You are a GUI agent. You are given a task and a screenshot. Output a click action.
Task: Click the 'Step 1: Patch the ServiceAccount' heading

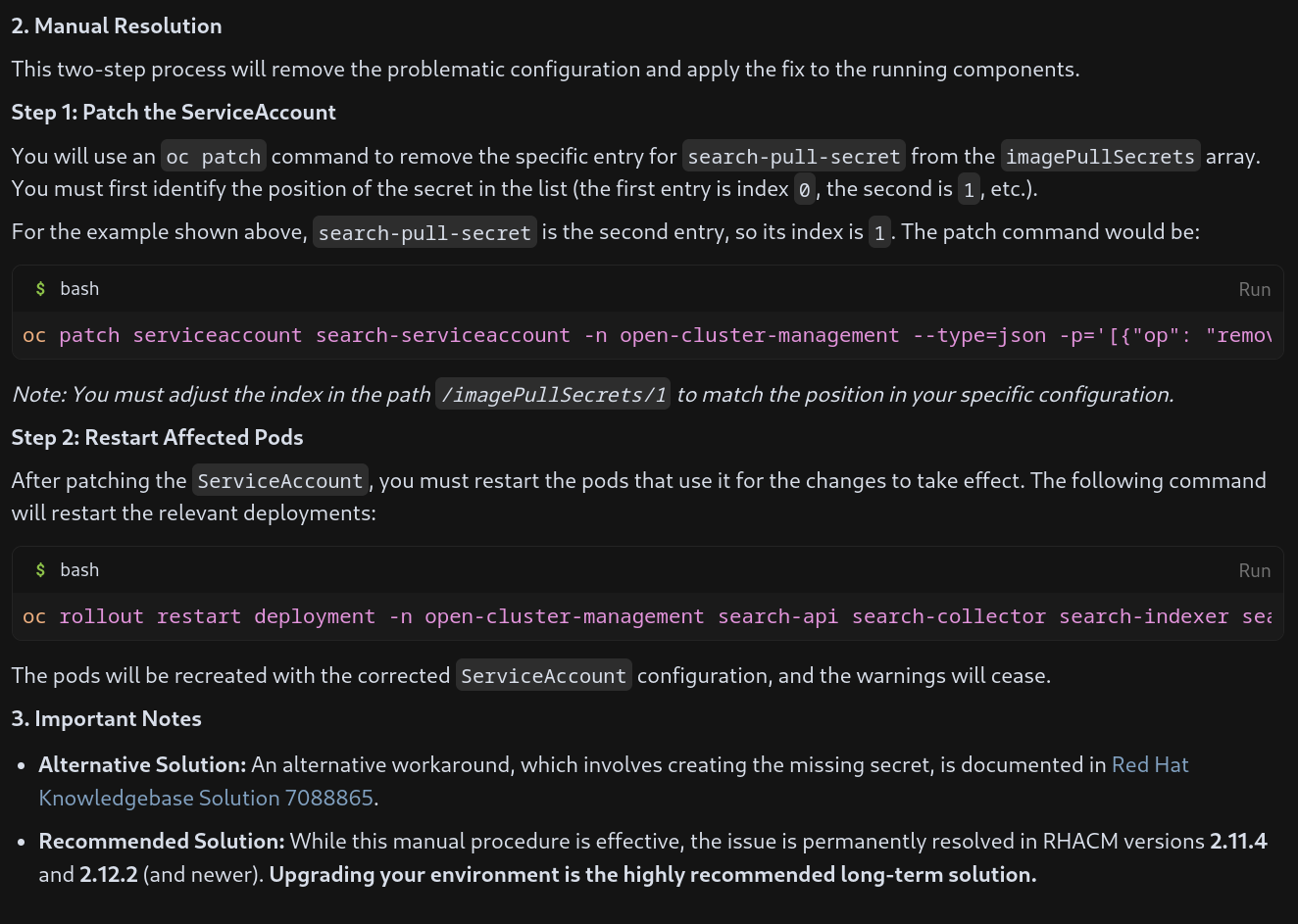174,113
